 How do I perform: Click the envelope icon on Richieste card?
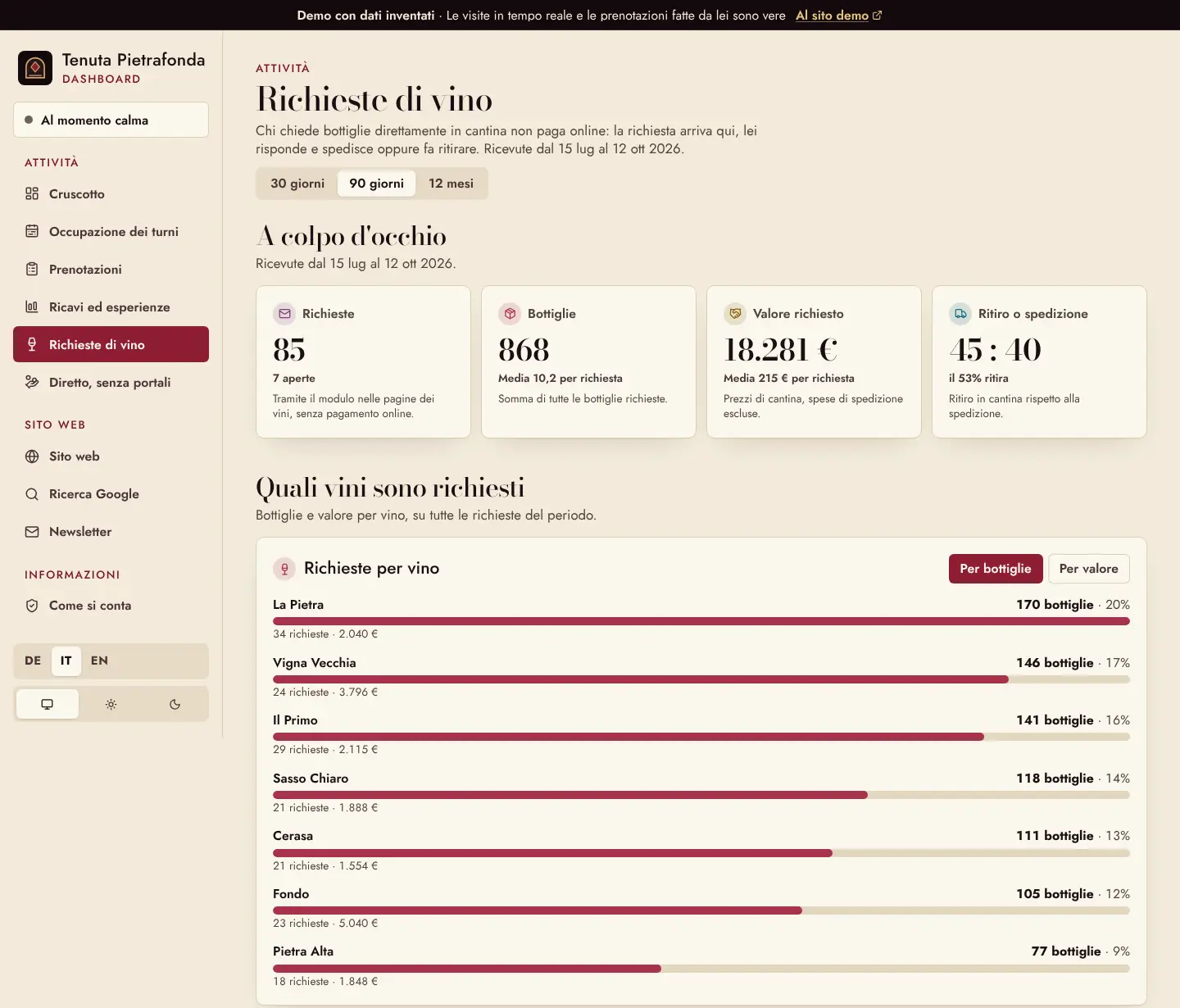[x=284, y=314]
